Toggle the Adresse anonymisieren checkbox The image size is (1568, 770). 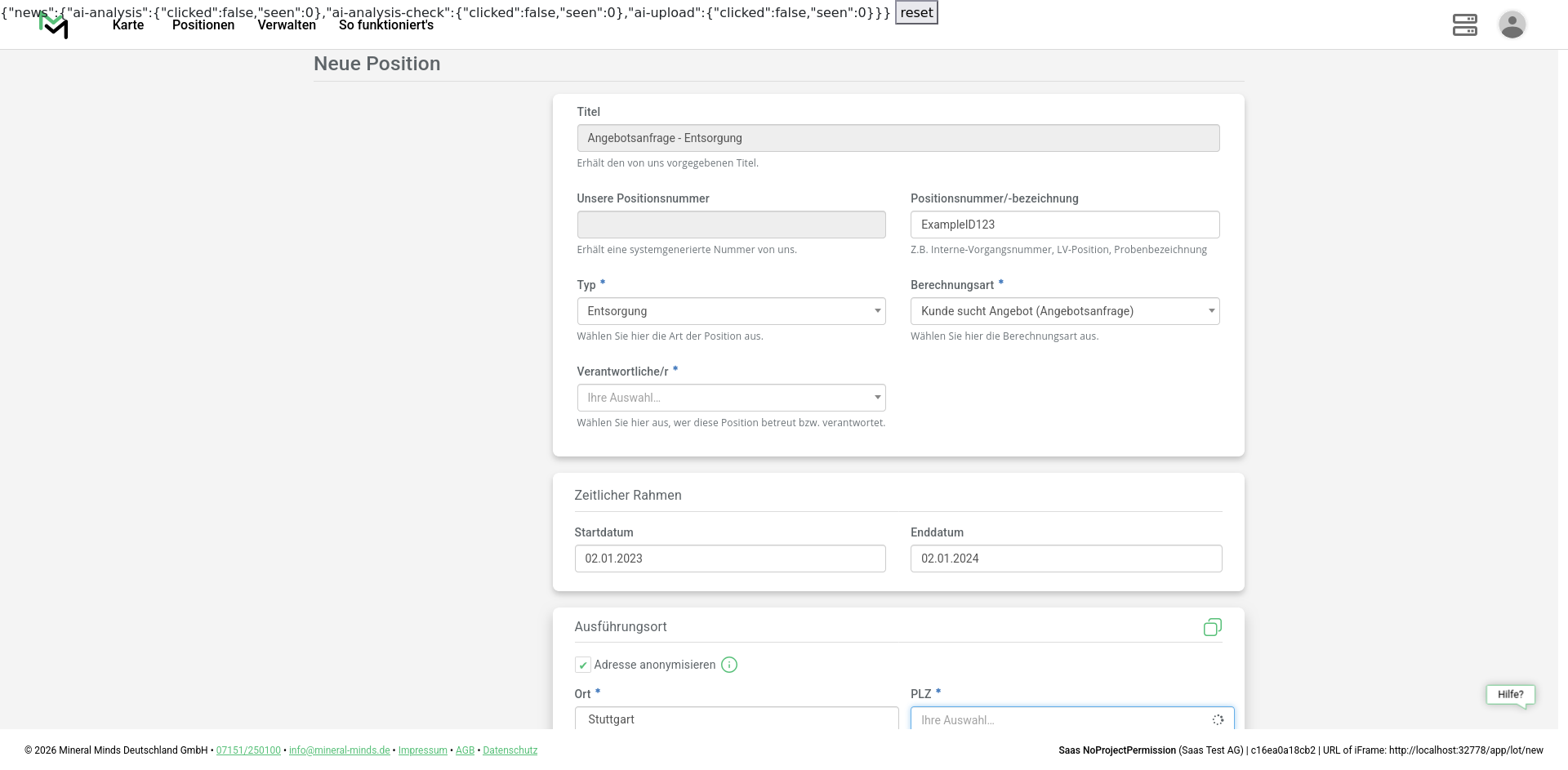583,665
